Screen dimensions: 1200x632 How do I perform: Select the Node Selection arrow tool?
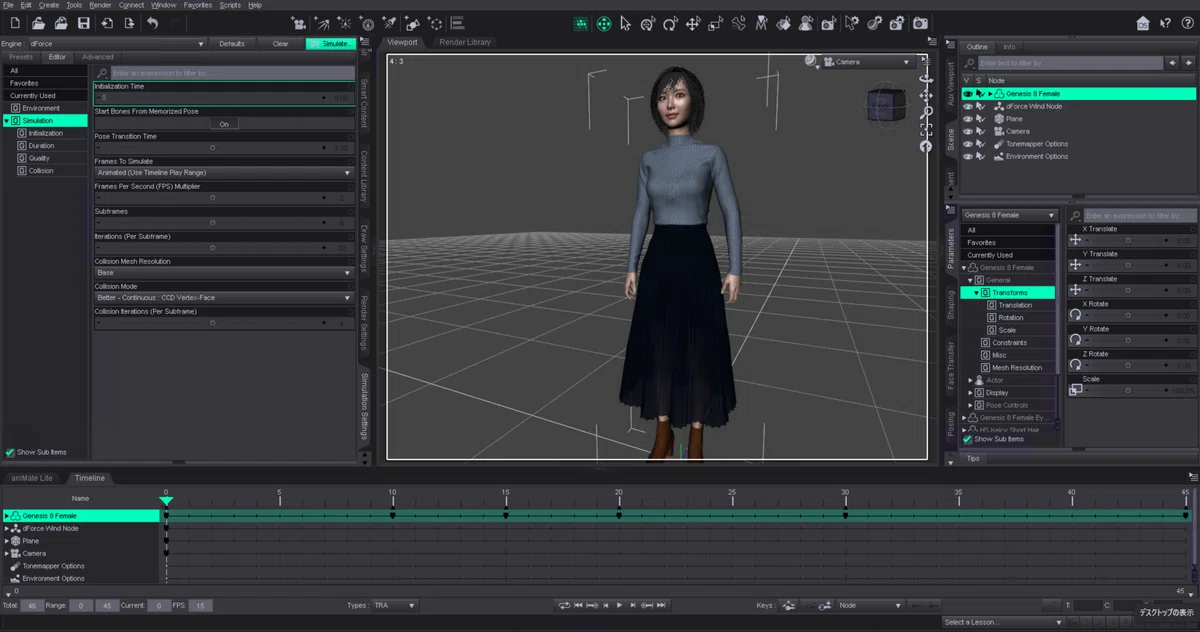626,23
